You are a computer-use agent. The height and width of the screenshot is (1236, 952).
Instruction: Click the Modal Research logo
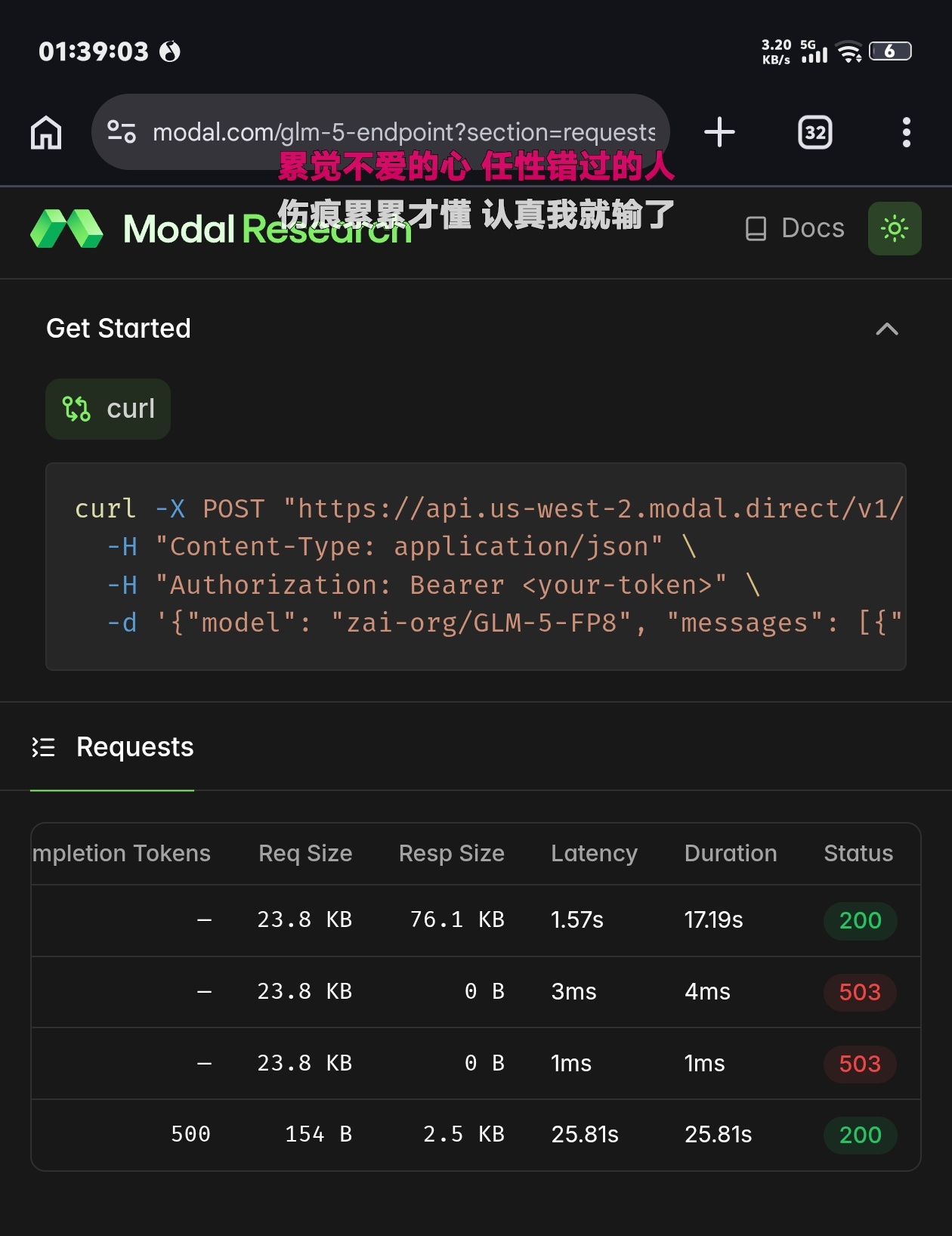221,228
